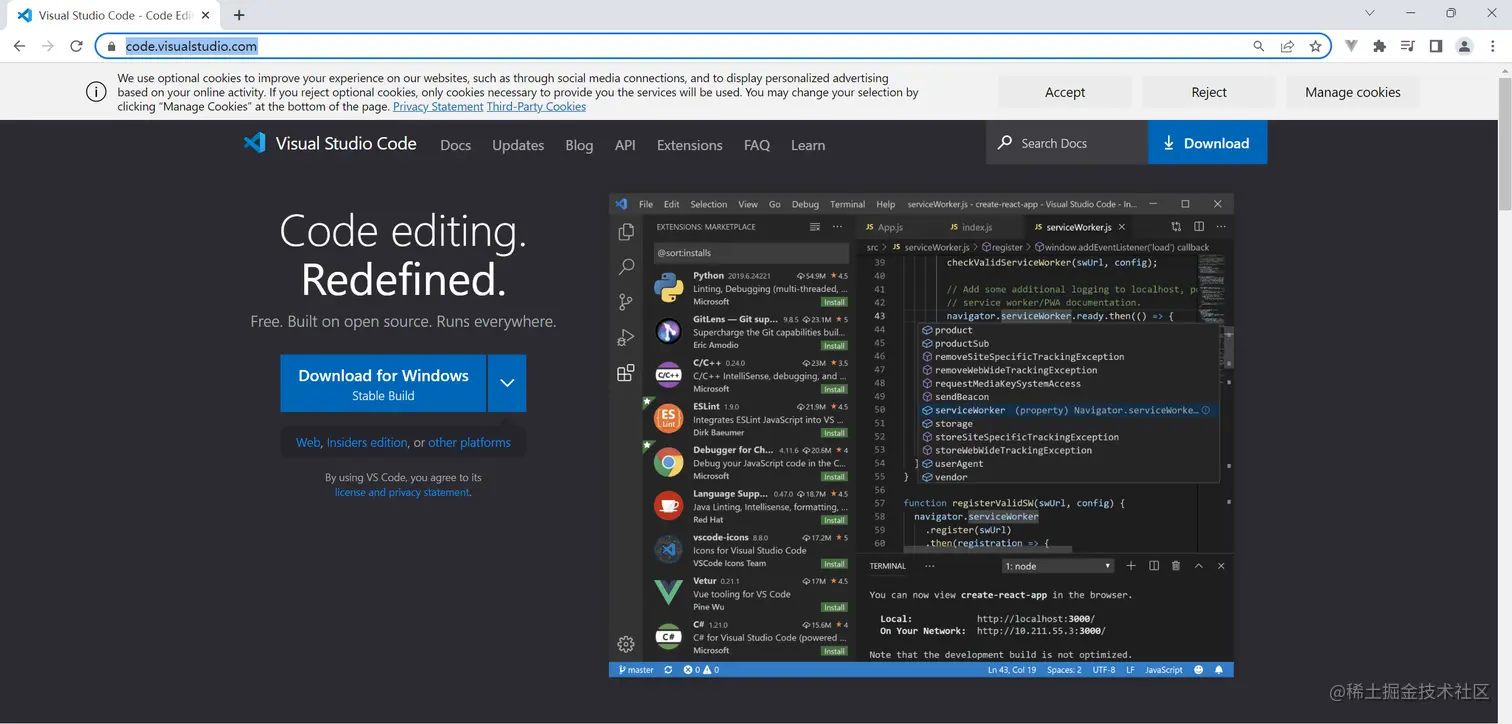
Task: Open the '1: node' terminal selector
Action: click(1059, 566)
